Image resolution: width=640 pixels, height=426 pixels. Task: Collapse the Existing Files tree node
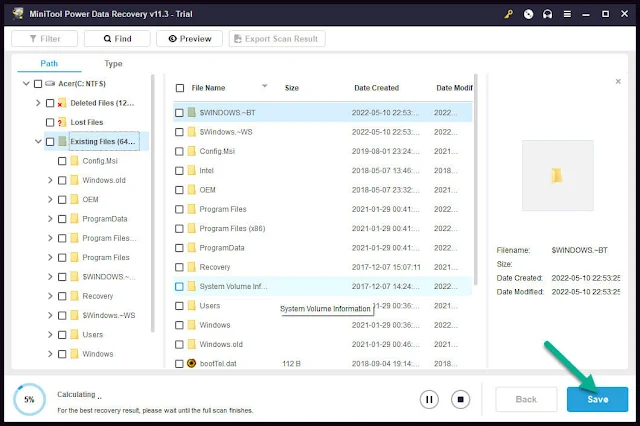coord(38,141)
